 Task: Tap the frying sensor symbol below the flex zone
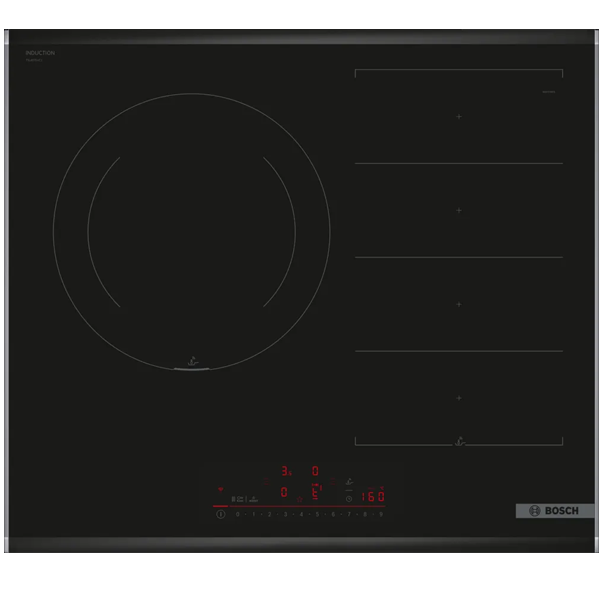click(460, 441)
